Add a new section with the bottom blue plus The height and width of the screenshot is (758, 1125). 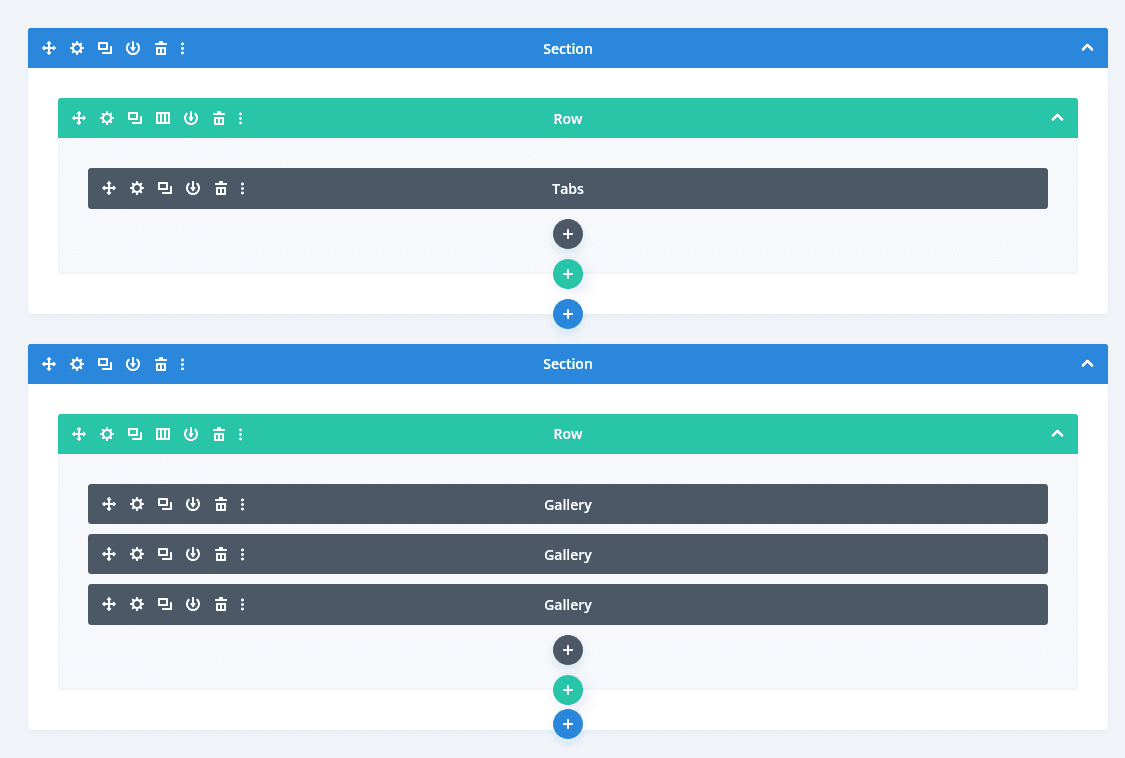tap(568, 724)
